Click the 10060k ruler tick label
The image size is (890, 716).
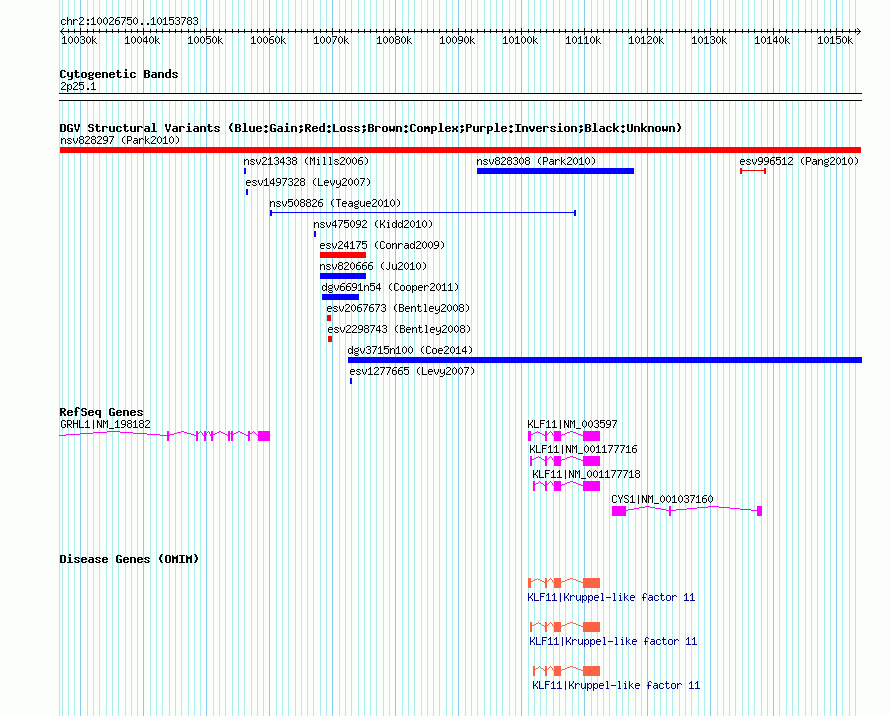click(268, 40)
